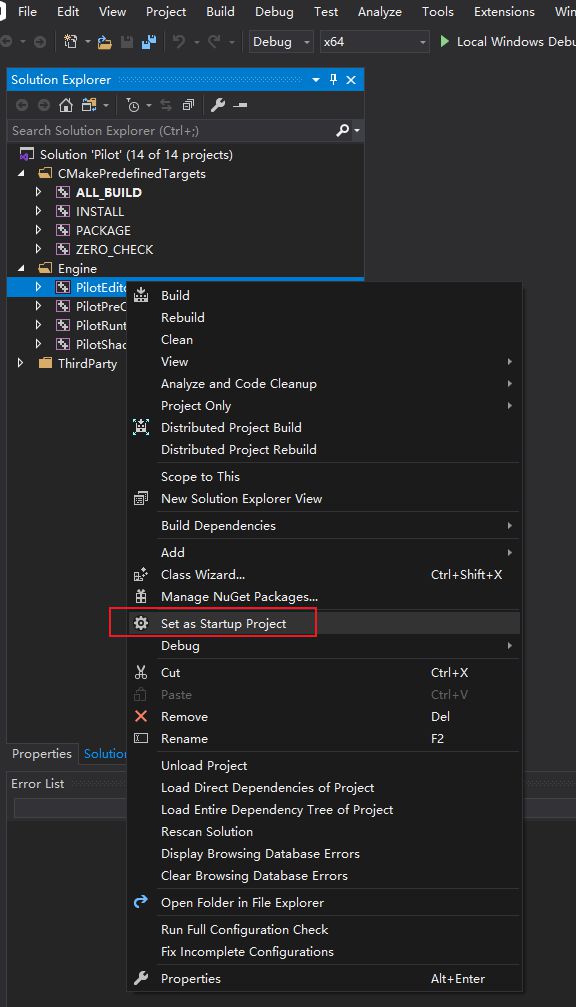The image size is (576, 1007).
Task: Switch to the Properties tab
Action: click(x=42, y=753)
